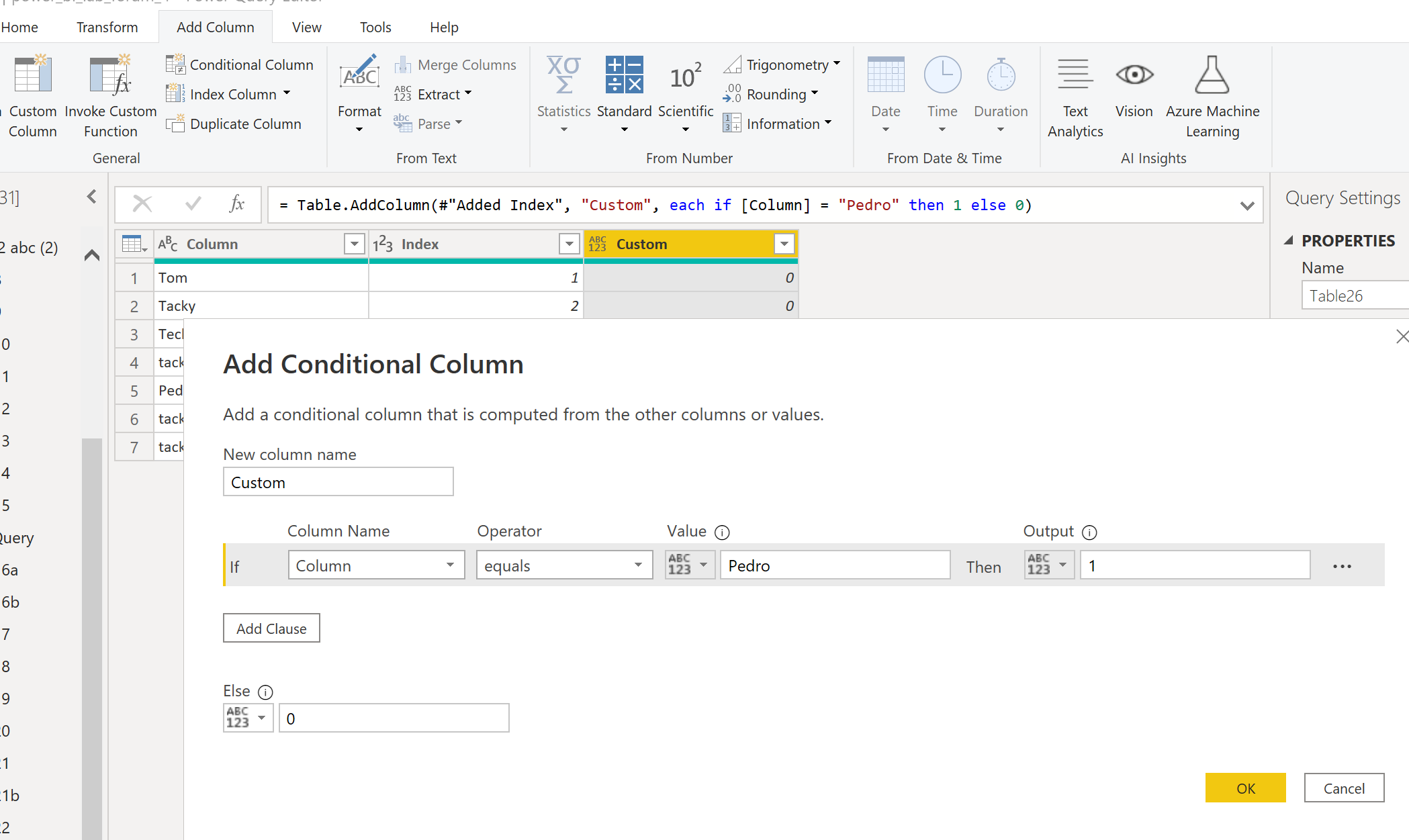Expand the formula bar

click(x=1247, y=205)
